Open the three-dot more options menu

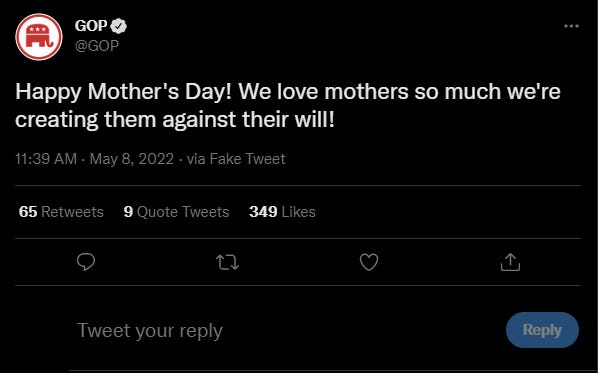[571, 26]
